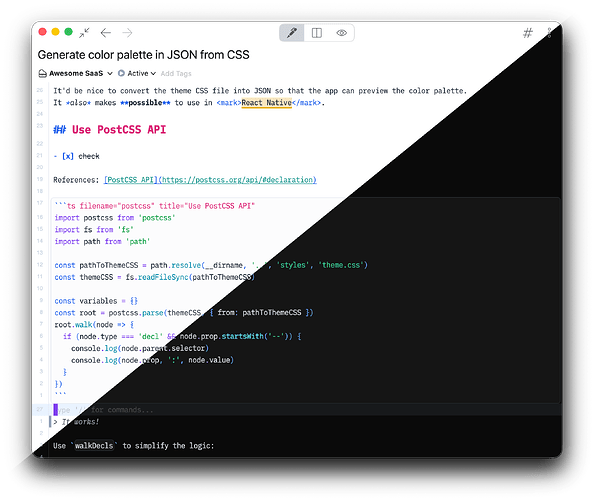Click the console.log(node.parent.selector) line
The width and height of the screenshot is (593, 500).
click(140, 348)
